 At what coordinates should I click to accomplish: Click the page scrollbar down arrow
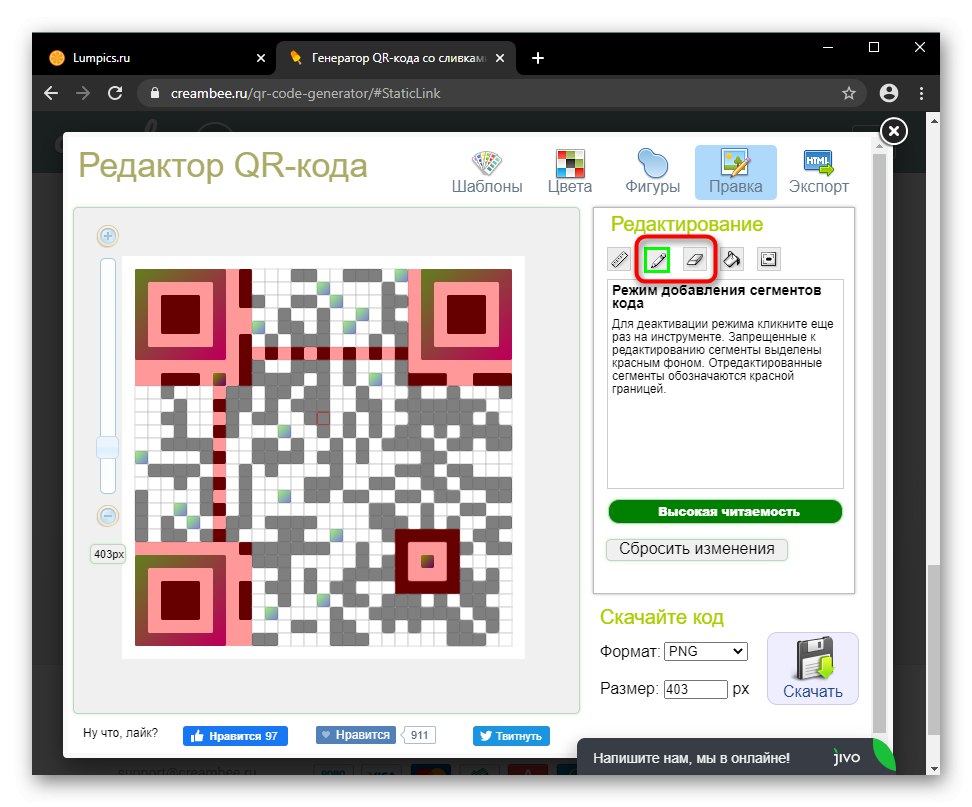[x=934, y=768]
